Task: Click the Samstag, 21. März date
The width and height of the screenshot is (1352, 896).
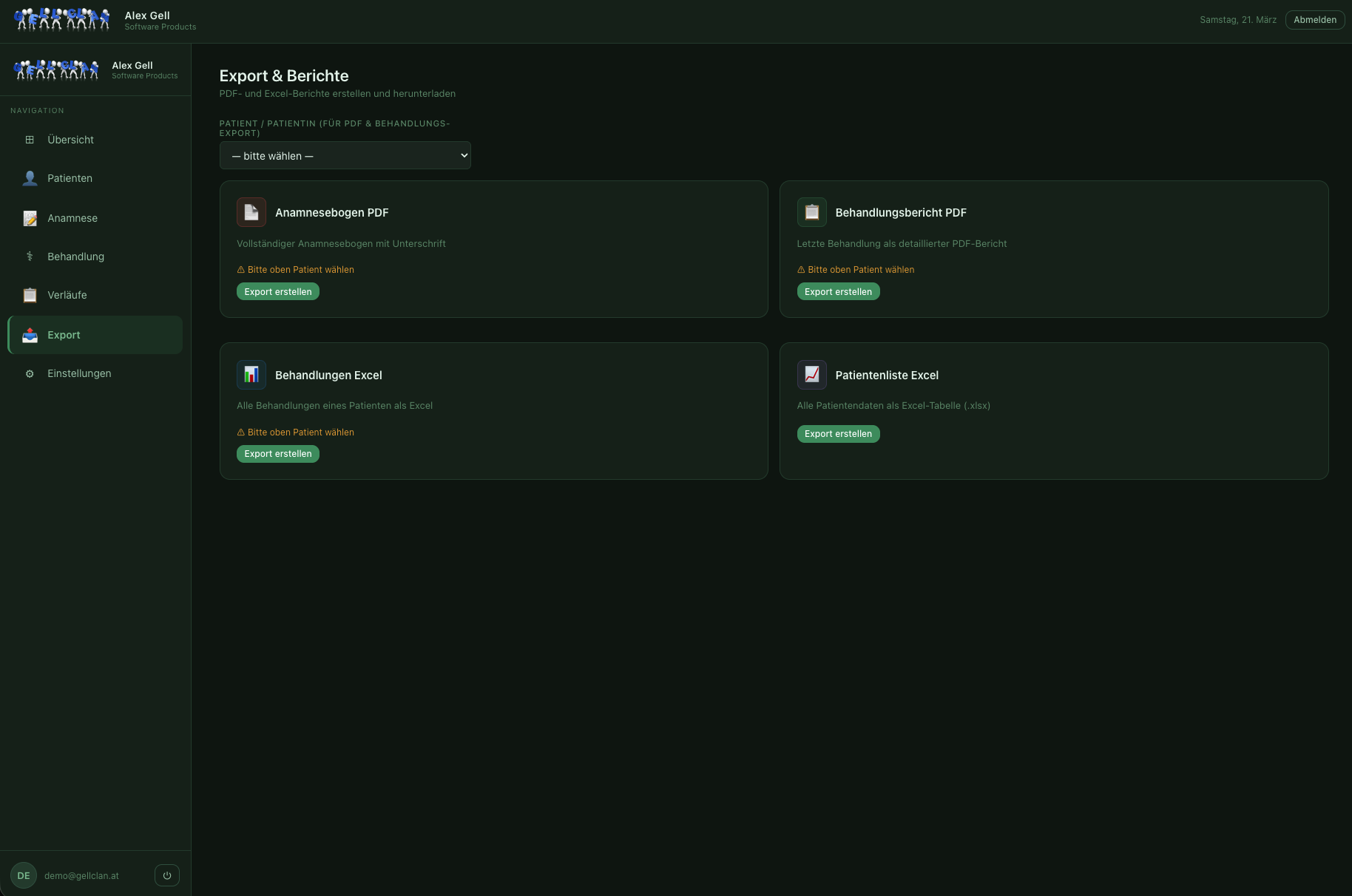Action: coord(1238,20)
